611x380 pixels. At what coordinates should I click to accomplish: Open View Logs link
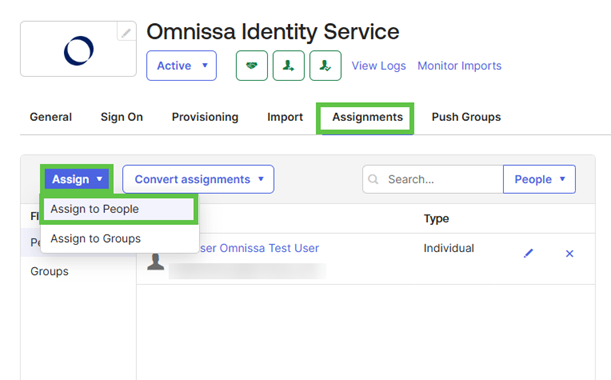[x=379, y=66]
